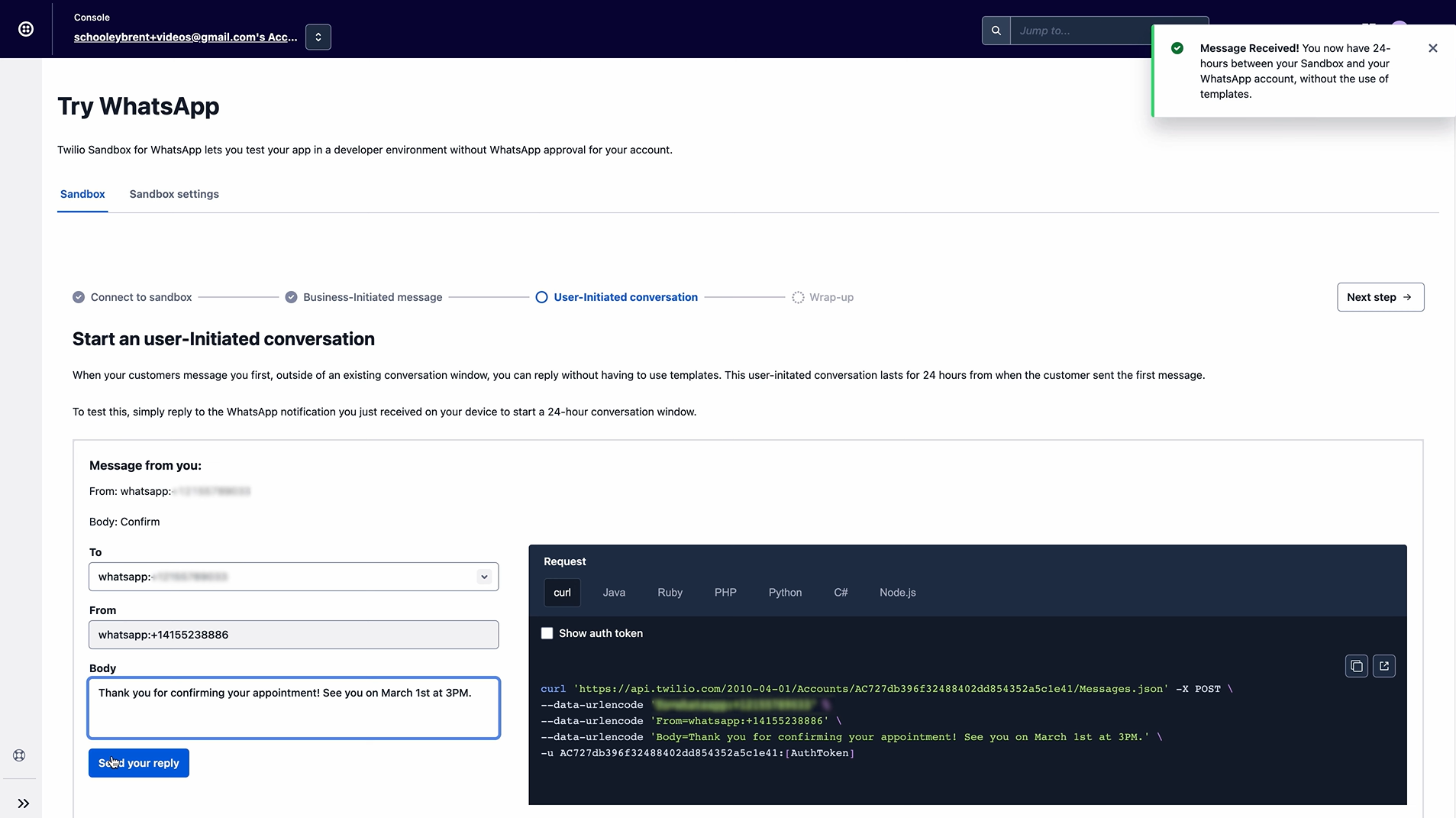Viewport: 1456px width, 818px height.
Task: Switch code sample to Node.js
Action: click(897, 593)
